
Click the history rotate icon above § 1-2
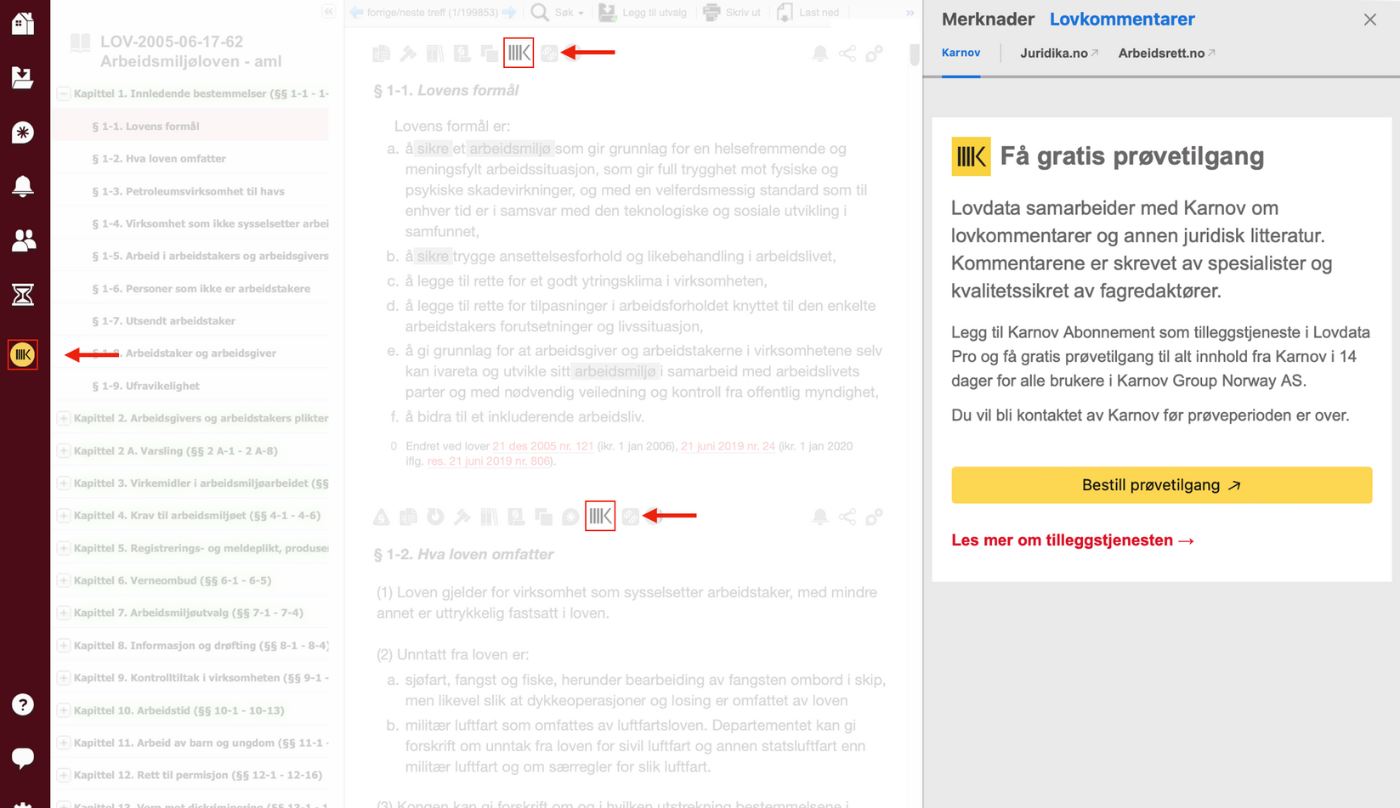pyautogui.click(x=435, y=517)
